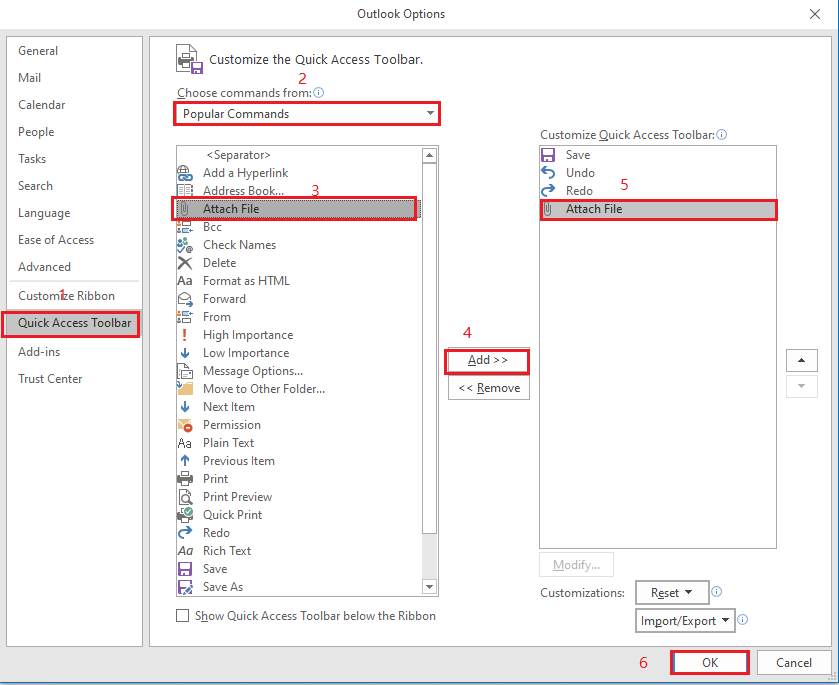Open the Import/Export dropdown button
839x685 pixels.
[685, 620]
